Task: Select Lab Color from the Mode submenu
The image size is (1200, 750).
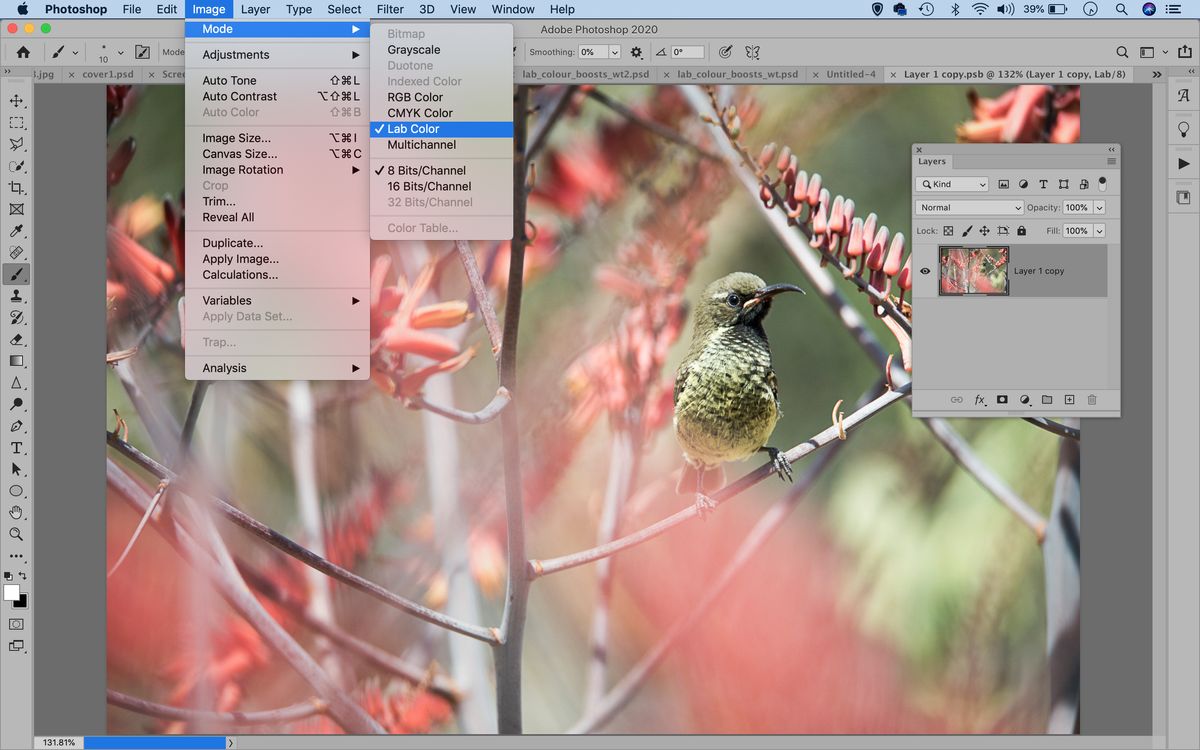Action: click(x=412, y=128)
